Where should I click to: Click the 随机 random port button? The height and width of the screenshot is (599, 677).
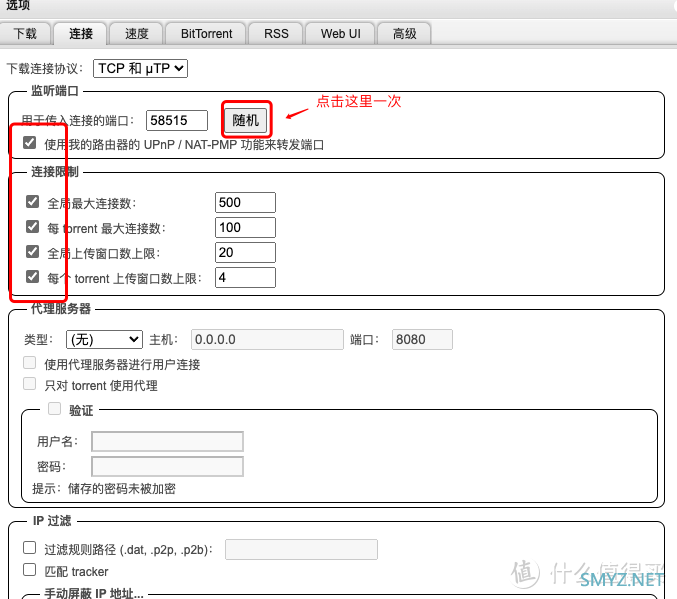(246, 120)
